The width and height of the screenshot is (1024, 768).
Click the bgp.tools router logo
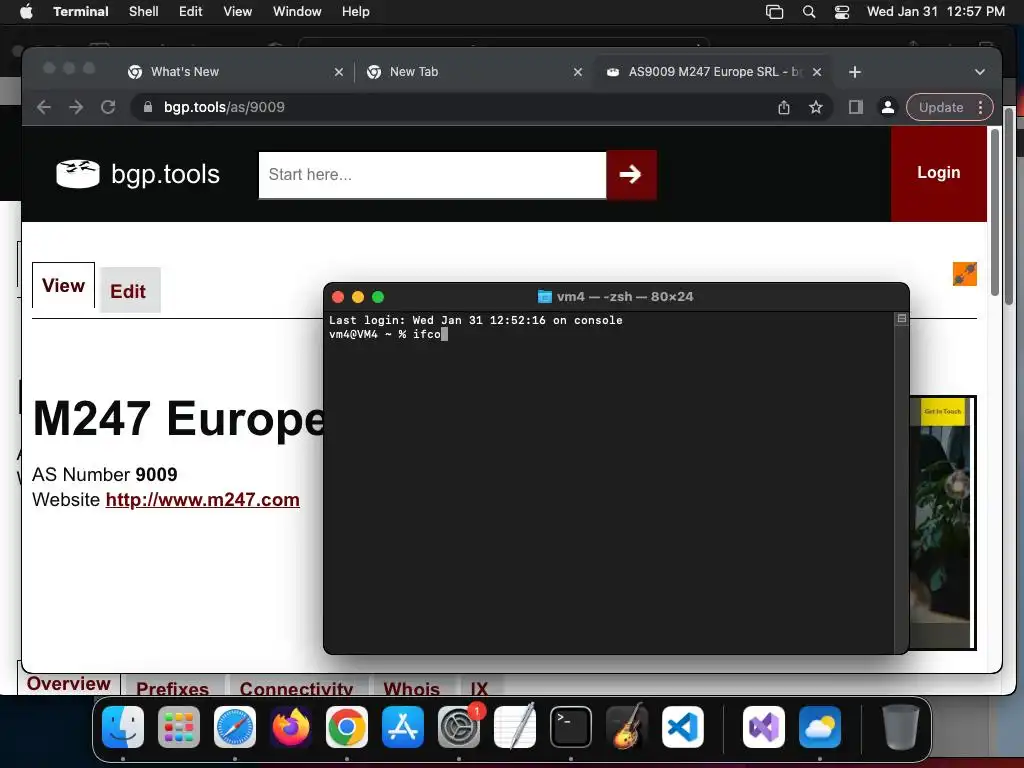click(x=78, y=174)
